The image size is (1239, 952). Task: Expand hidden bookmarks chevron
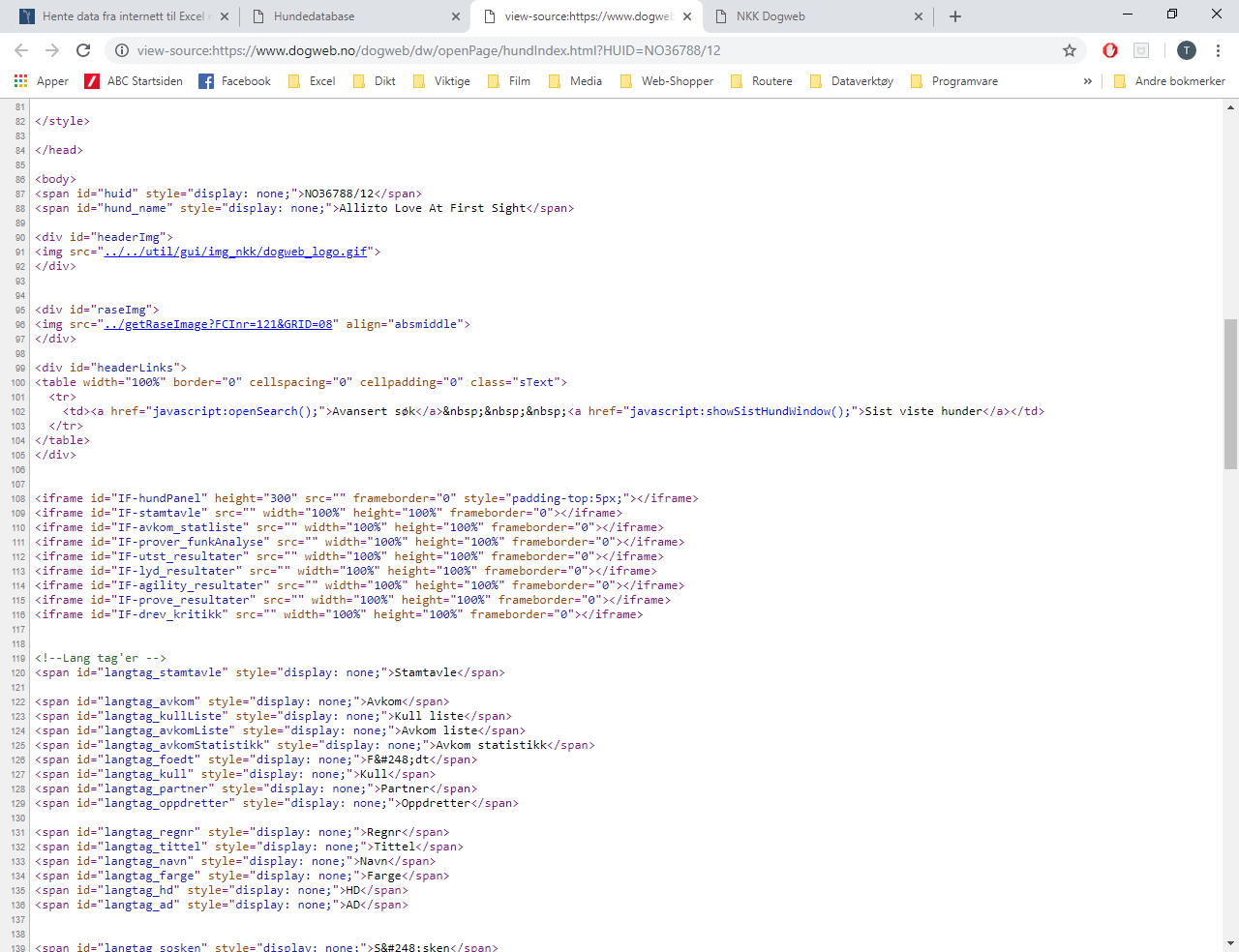tap(1088, 81)
